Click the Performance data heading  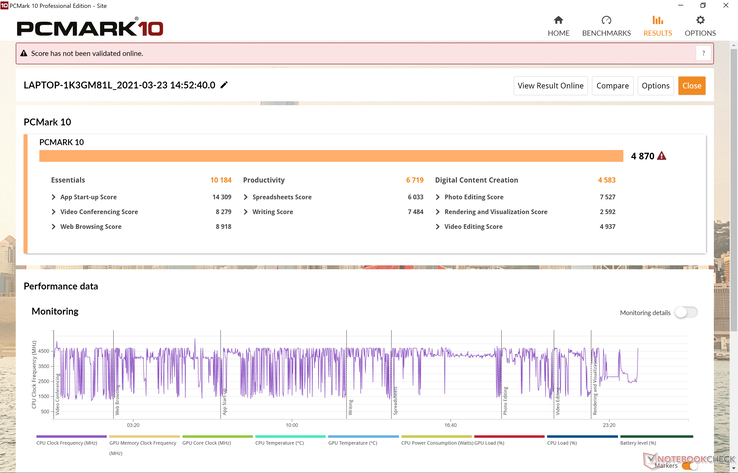(61, 286)
